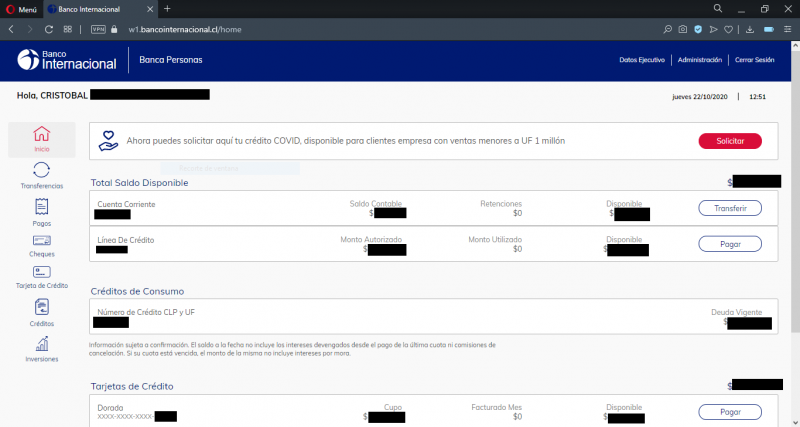Click Cerrar Sesión to log out
The width and height of the screenshot is (800, 427).
tap(754, 60)
